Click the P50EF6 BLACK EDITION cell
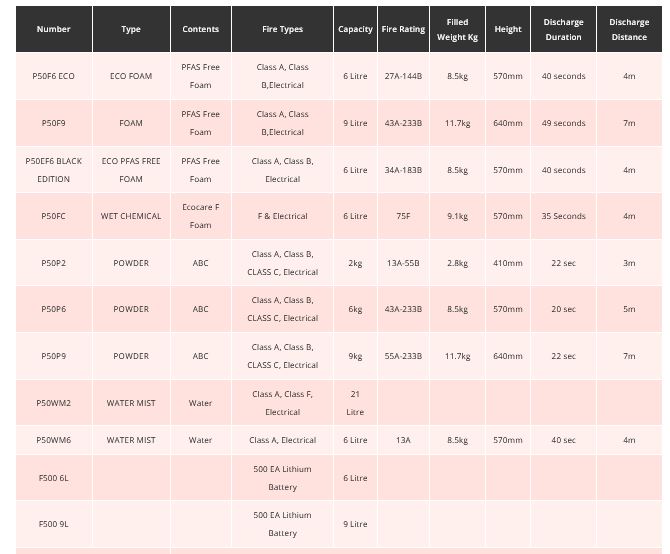The image size is (670, 554). coord(53,170)
